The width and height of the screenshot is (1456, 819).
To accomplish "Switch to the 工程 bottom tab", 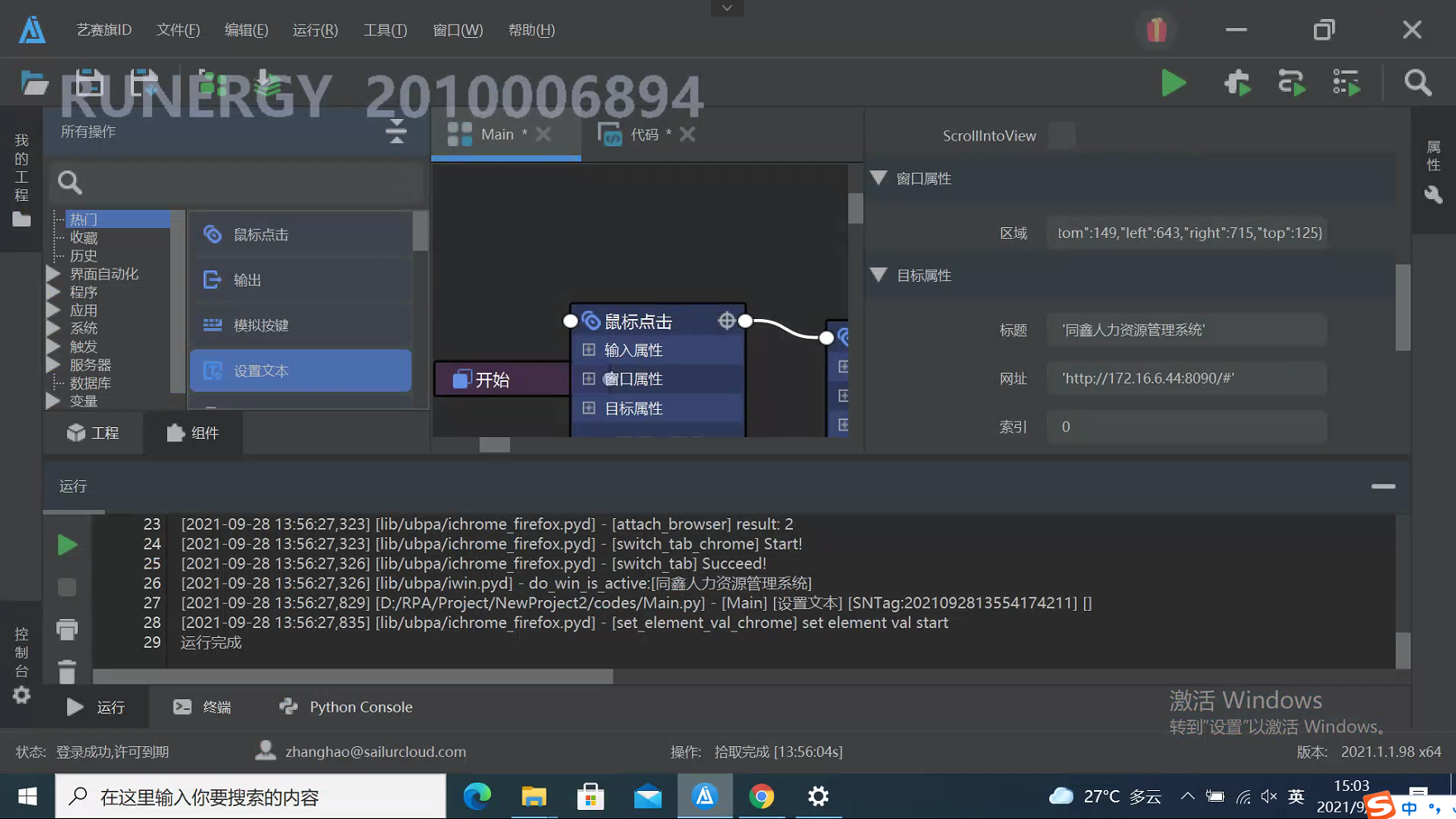I will tap(93, 433).
